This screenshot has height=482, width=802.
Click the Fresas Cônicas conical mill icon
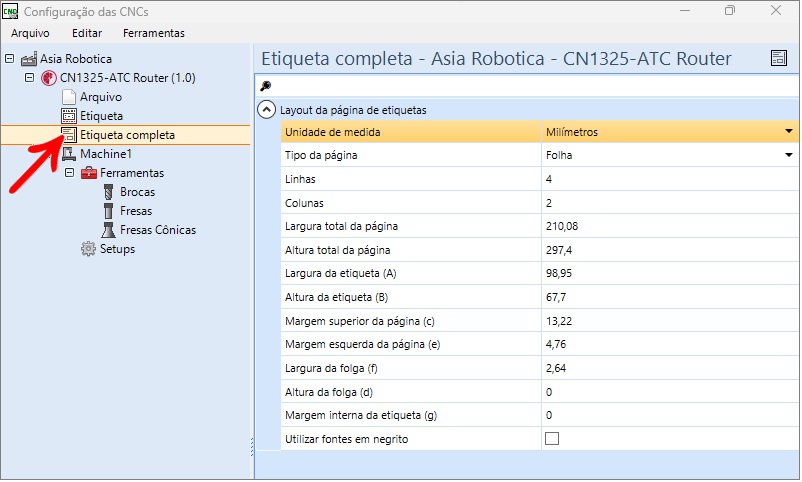click(108, 230)
